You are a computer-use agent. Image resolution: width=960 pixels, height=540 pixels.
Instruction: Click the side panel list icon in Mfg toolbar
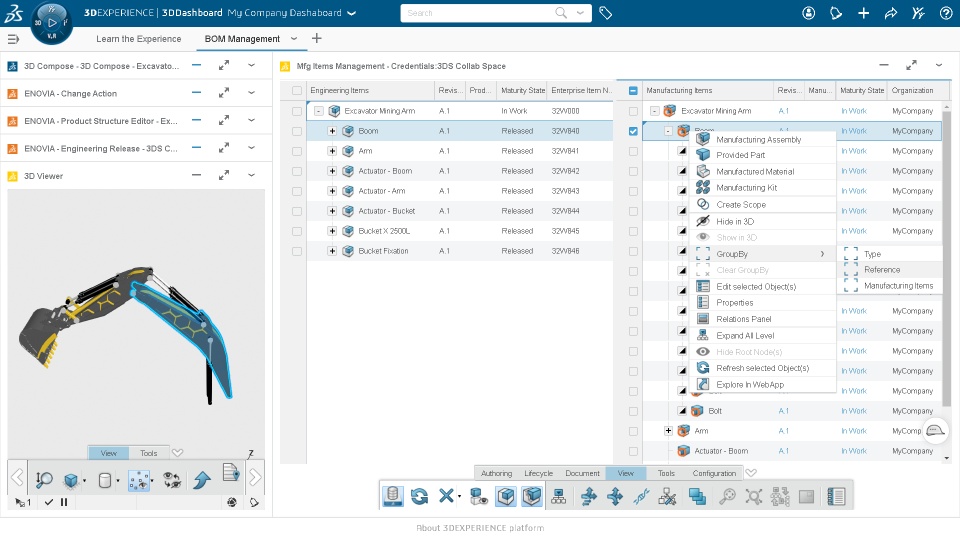click(836, 497)
